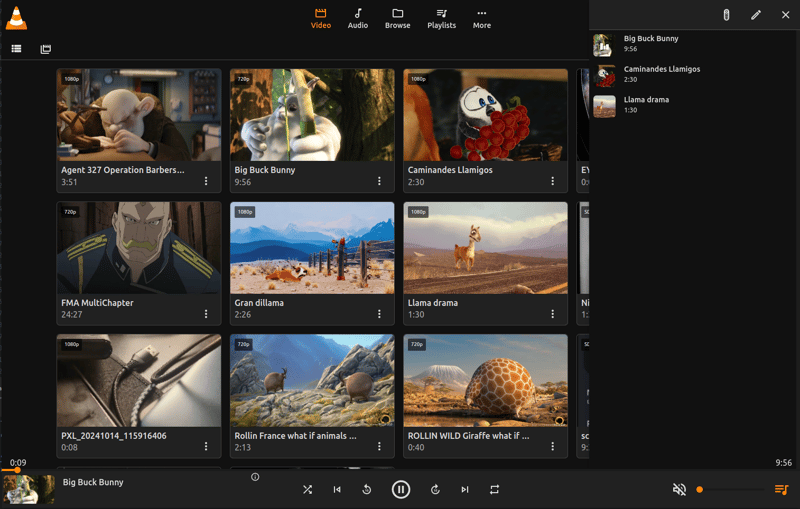This screenshot has height=509, width=800.
Task: Close the play queue panel
Action: (x=785, y=15)
